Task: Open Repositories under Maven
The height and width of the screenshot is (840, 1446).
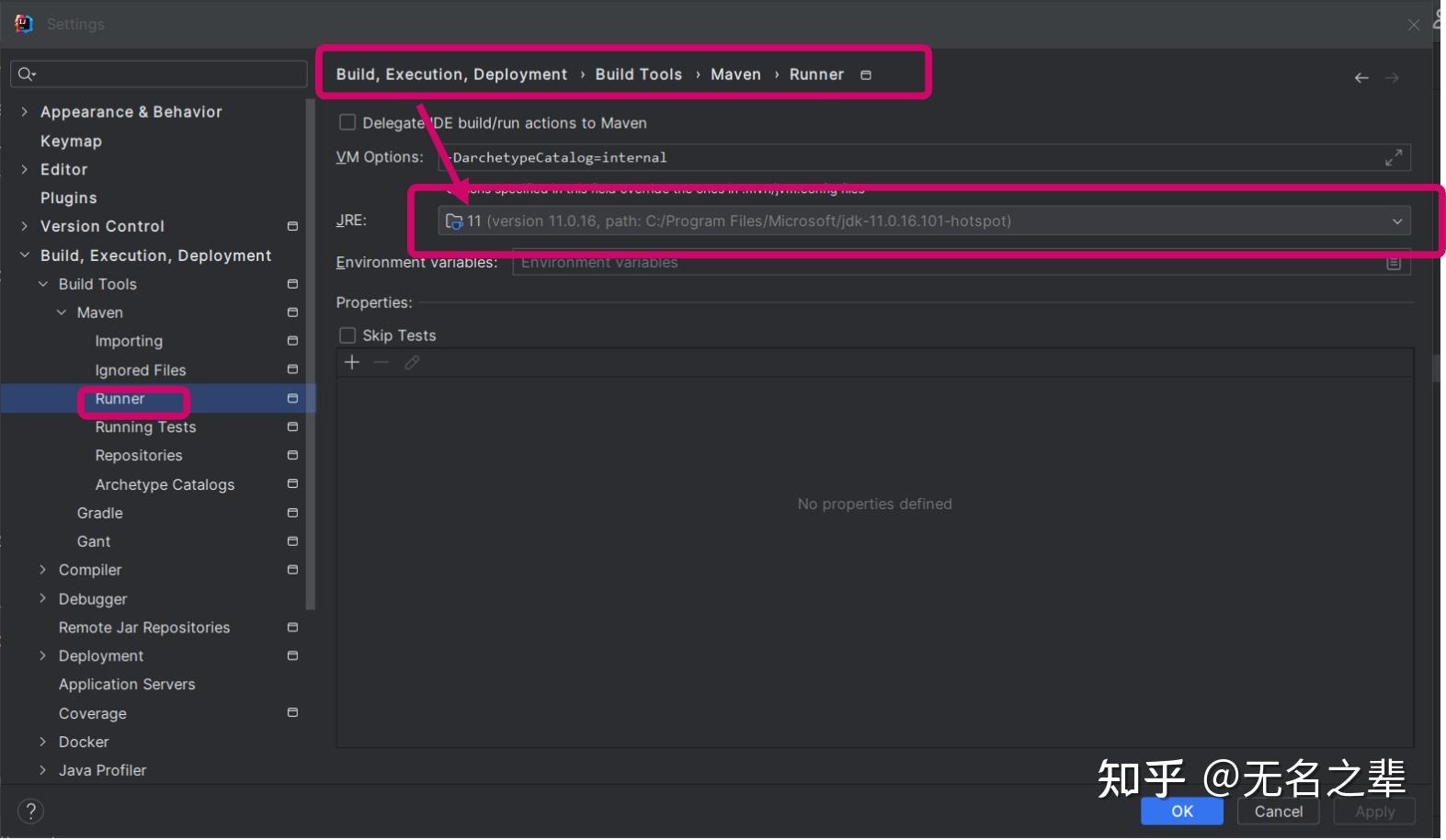Action: tap(139, 457)
